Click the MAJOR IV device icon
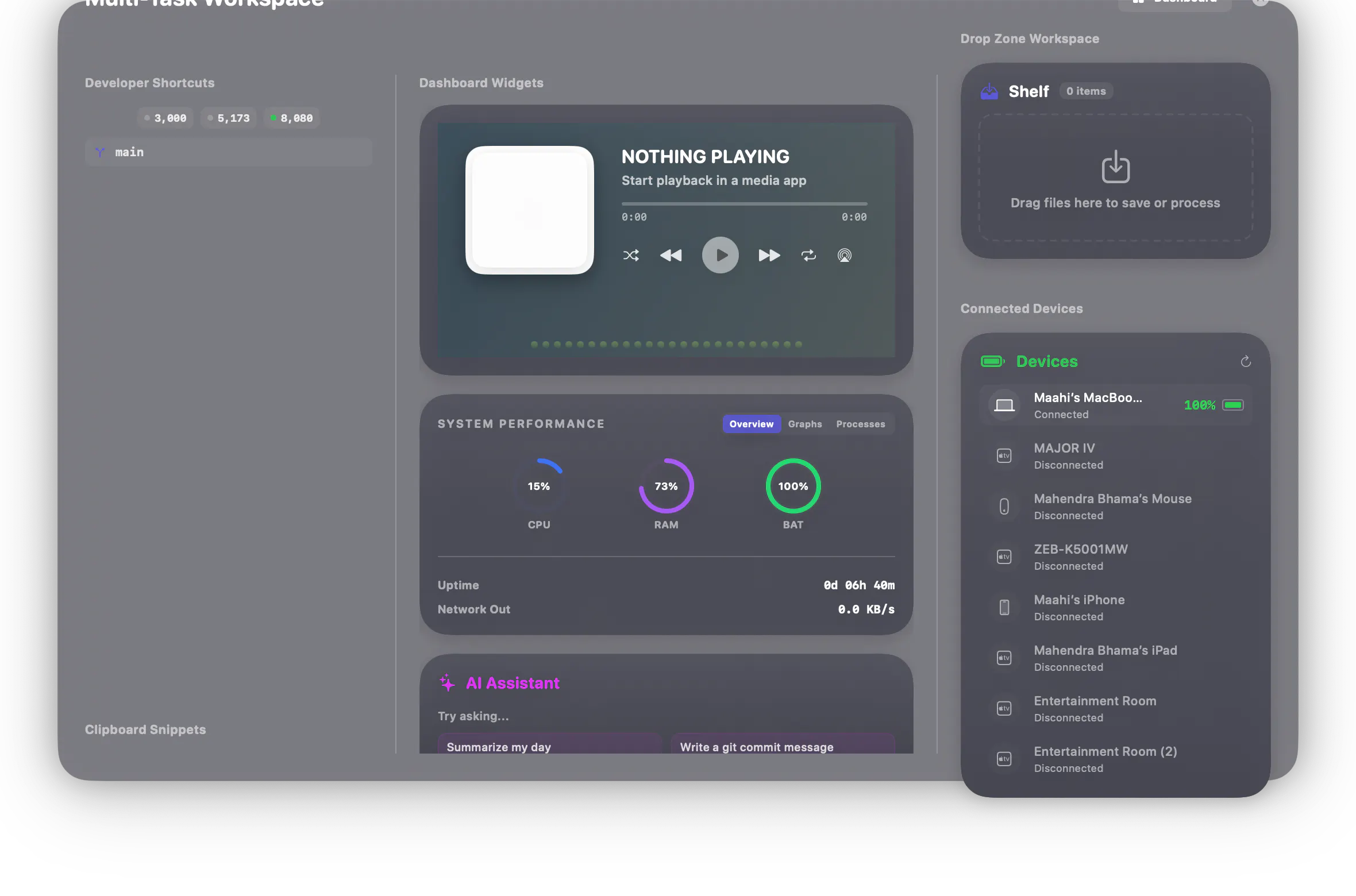The height and width of the screenshot is (896, 1356). [1004, 456]
